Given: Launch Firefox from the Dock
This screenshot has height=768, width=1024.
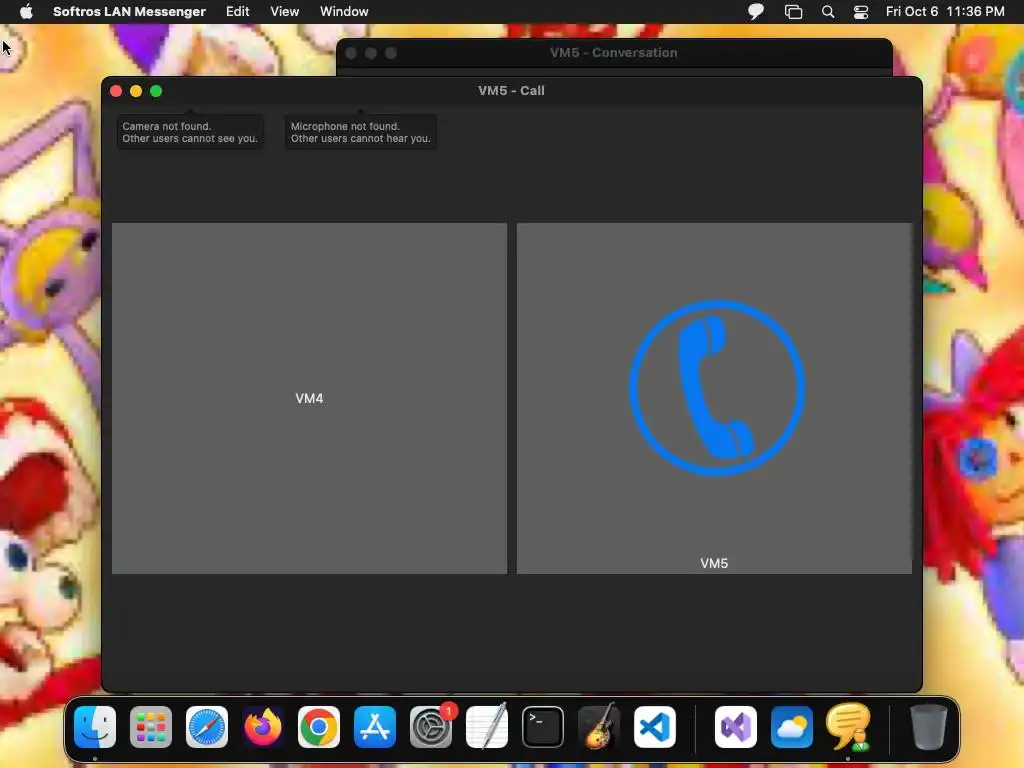Looking at the screenshot, I should coord(263,727).
